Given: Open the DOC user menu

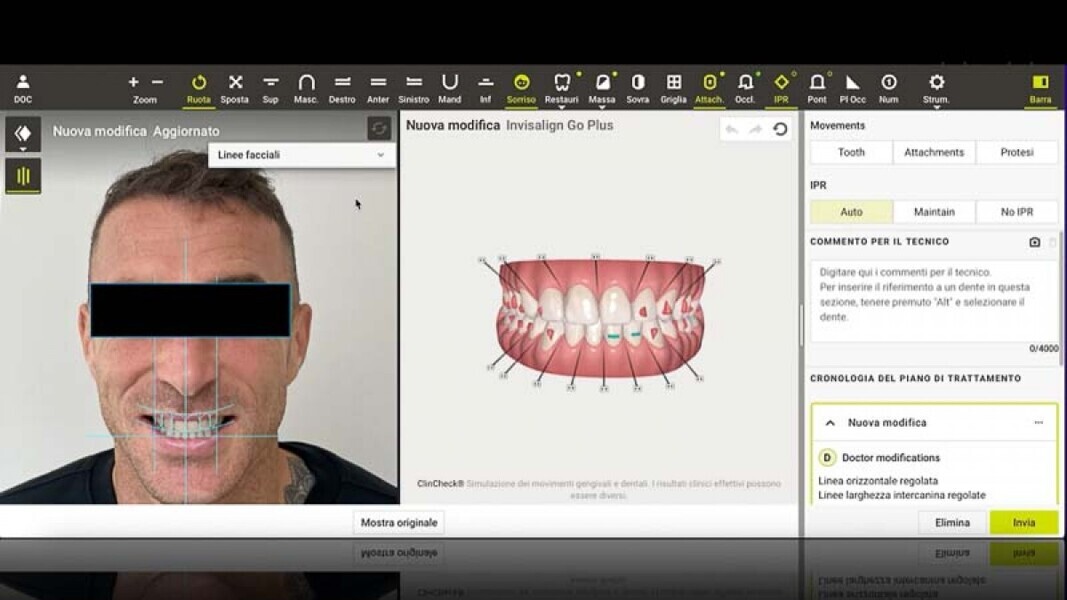Looking at the screenshot, I should pyautogui.click(x=23, y=87).
